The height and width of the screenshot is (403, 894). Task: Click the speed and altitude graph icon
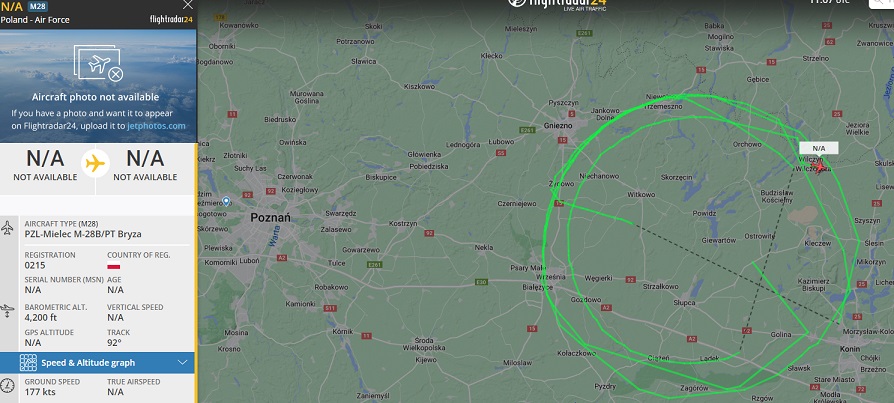pyautogui.click(x=28, y=363)
